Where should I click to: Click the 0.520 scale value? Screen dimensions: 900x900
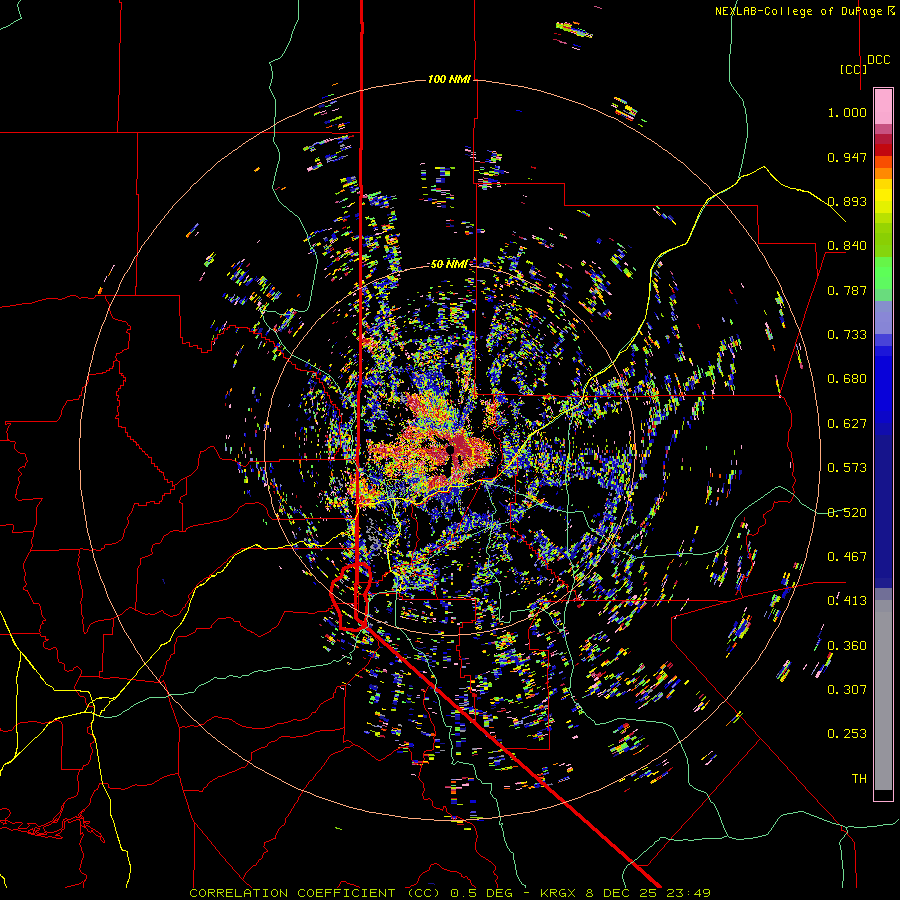tap(847, 513)
